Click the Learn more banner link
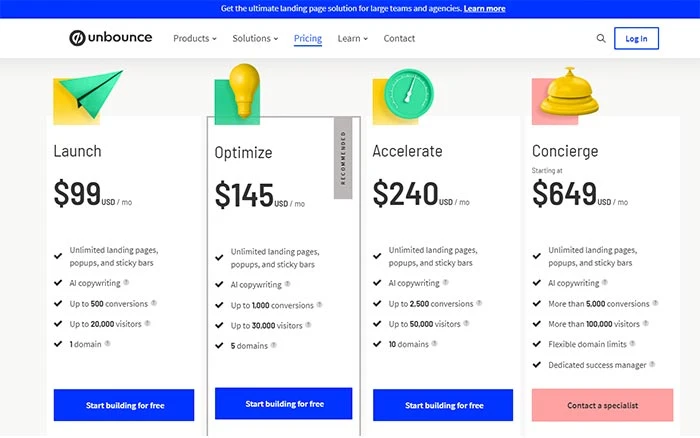The height and width of the screenshot is (438, 700). tap(484, 8)
